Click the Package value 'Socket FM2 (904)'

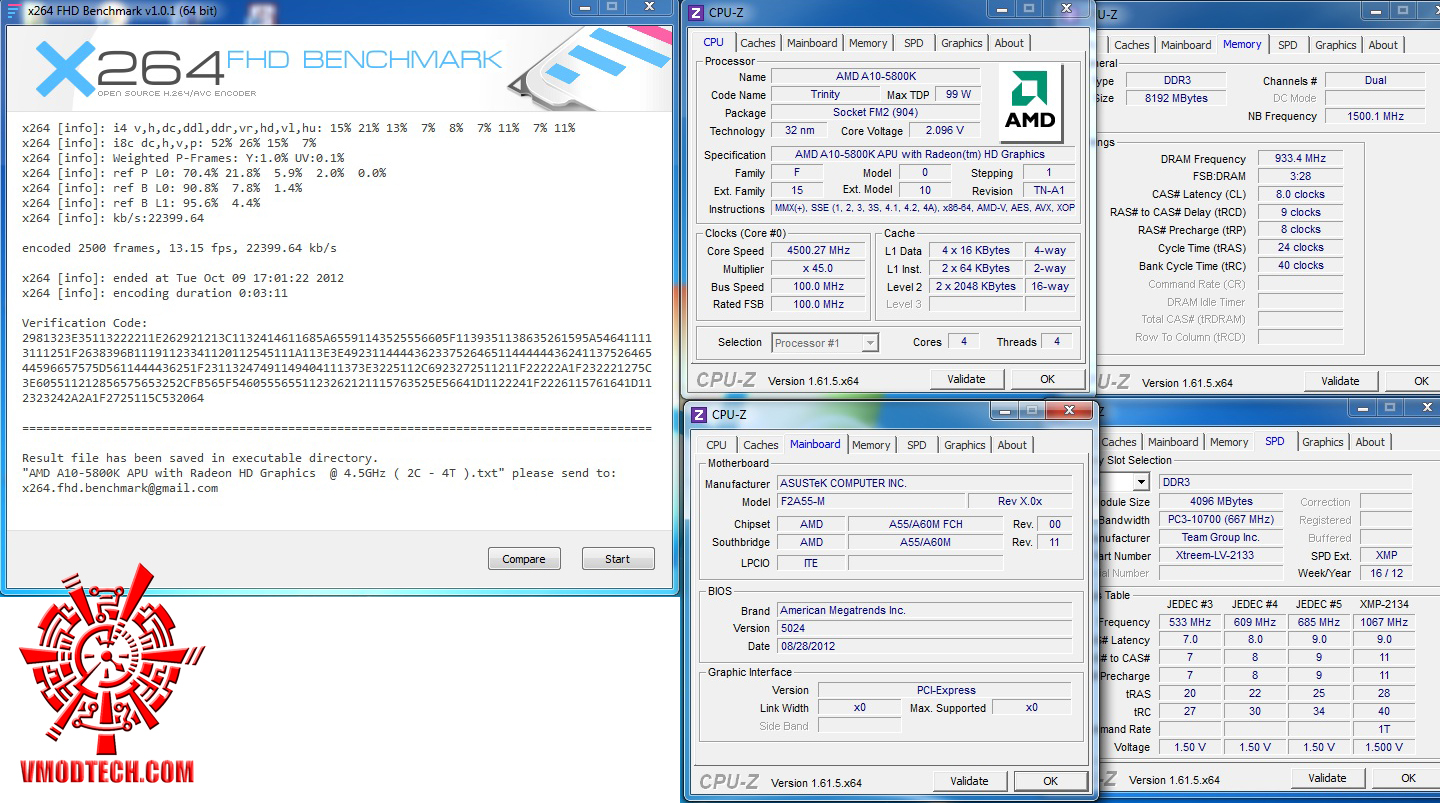(x=876, y=113)
